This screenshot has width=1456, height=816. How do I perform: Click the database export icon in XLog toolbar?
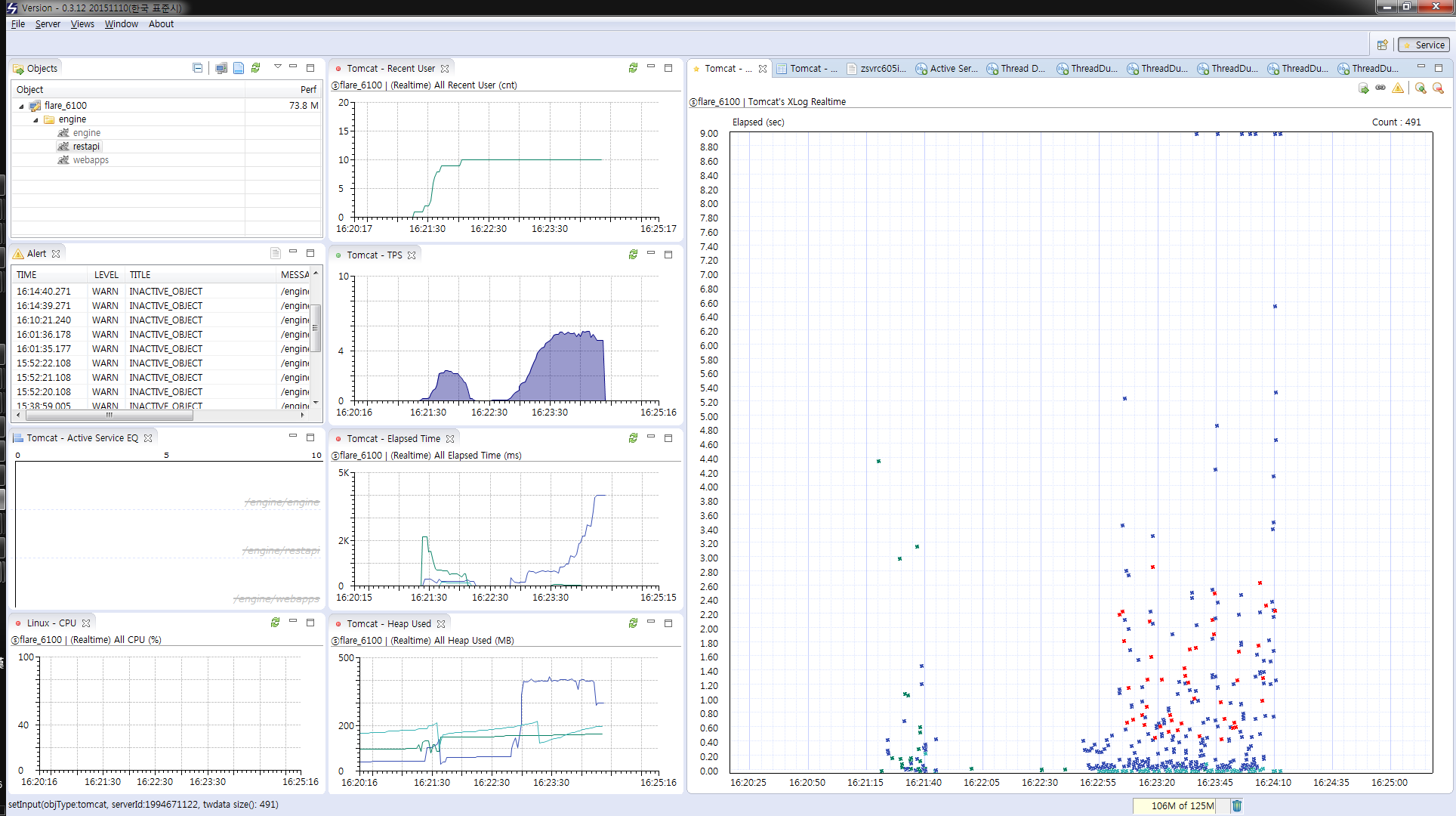1363,88
